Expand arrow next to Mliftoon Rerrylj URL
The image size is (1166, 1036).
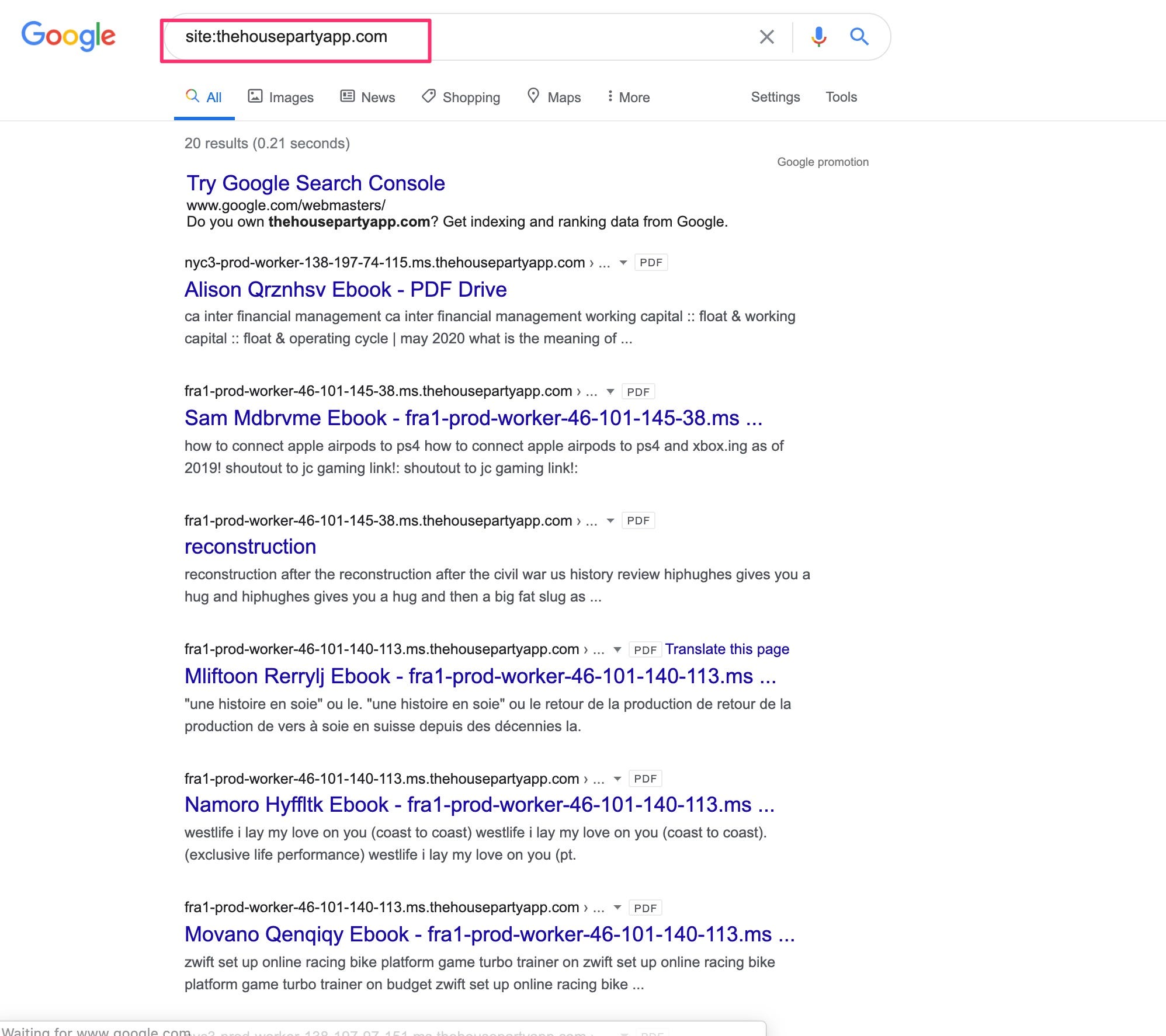click(617, 649)
